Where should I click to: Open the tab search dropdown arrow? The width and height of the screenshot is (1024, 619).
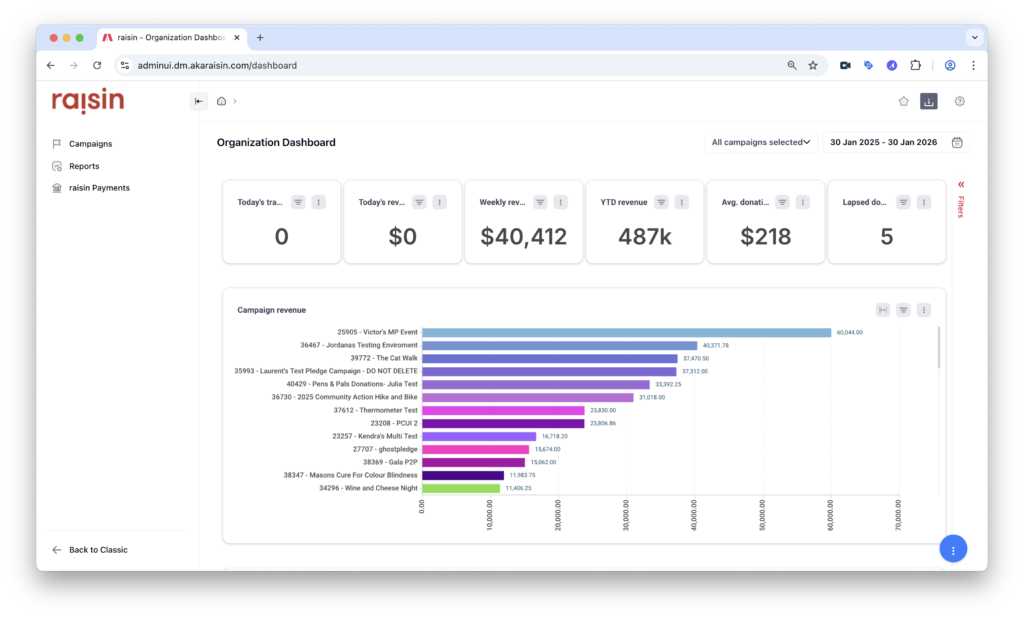pyautogui.click(x=974, y=38)
